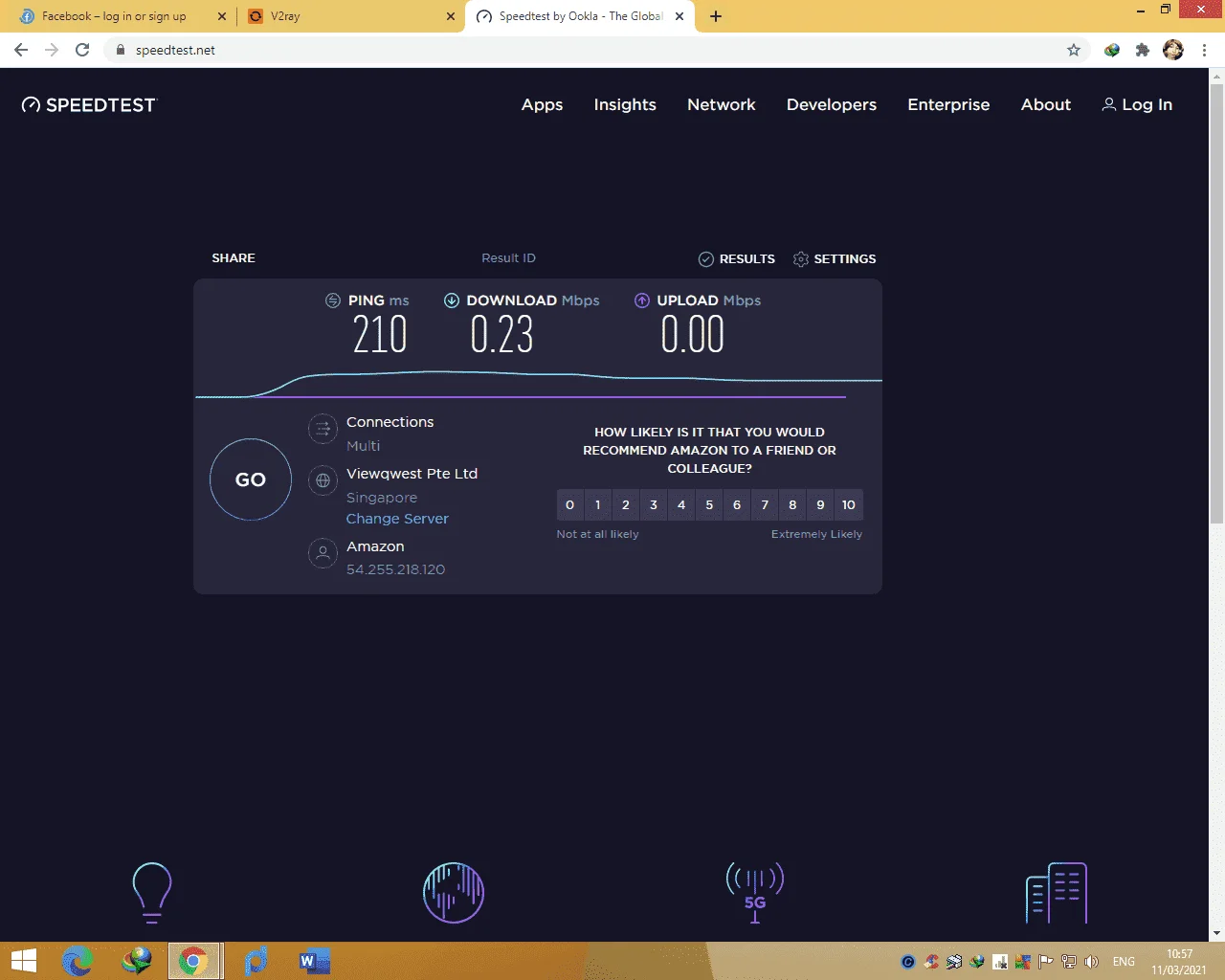Switch to the V2ray tab
Image resolution: width=1225 pixels, height=980 pixels.
pyautogui.click(x=350, y=16)
